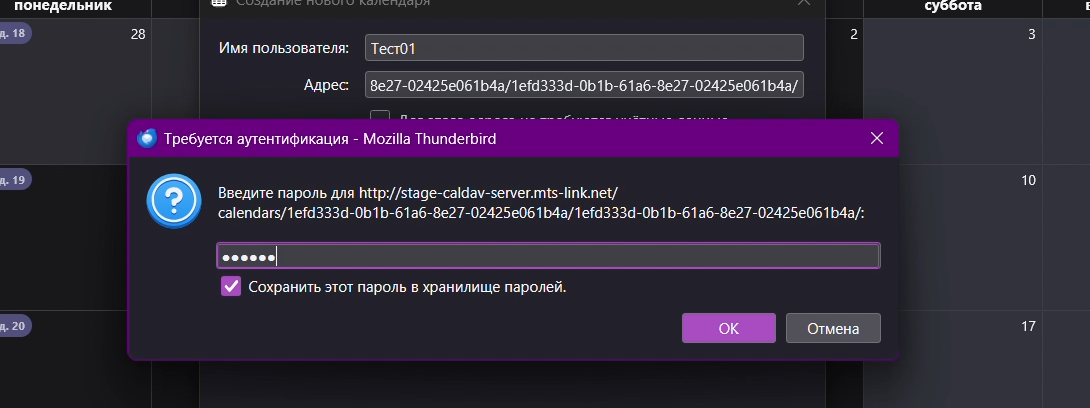The height and width of the screenshot is (408, 1090).
Task: Confirm the password with OK
Action: click(729, 328)
